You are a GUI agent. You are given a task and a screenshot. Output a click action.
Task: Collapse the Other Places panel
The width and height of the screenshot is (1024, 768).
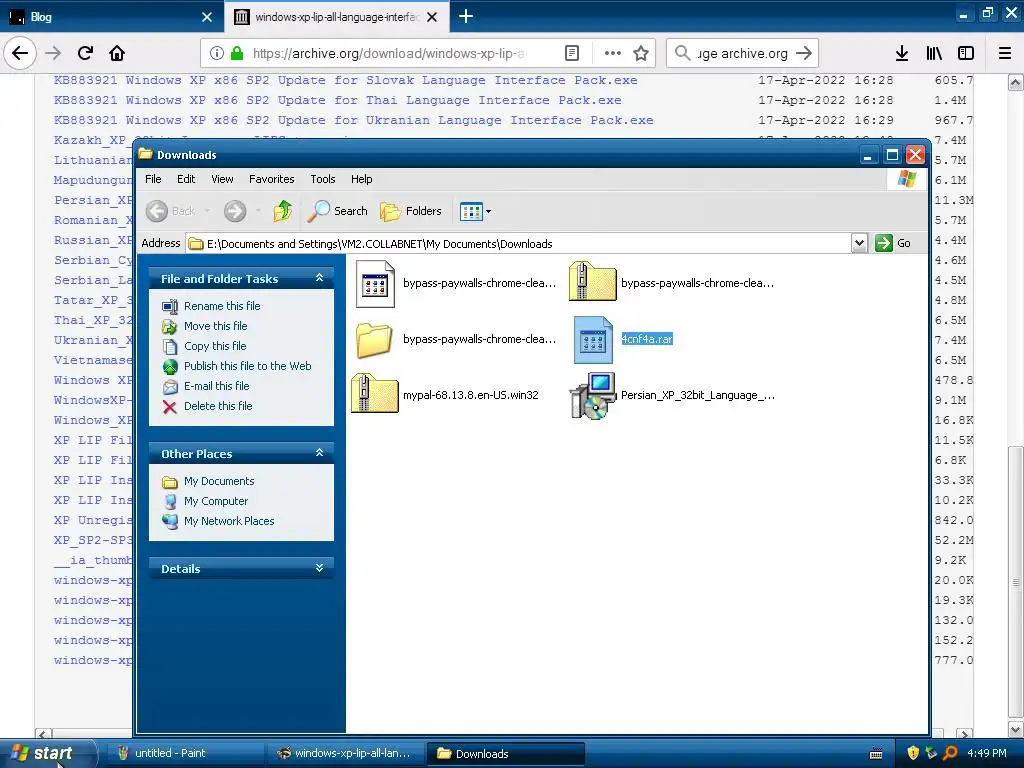tap(319, 453)
